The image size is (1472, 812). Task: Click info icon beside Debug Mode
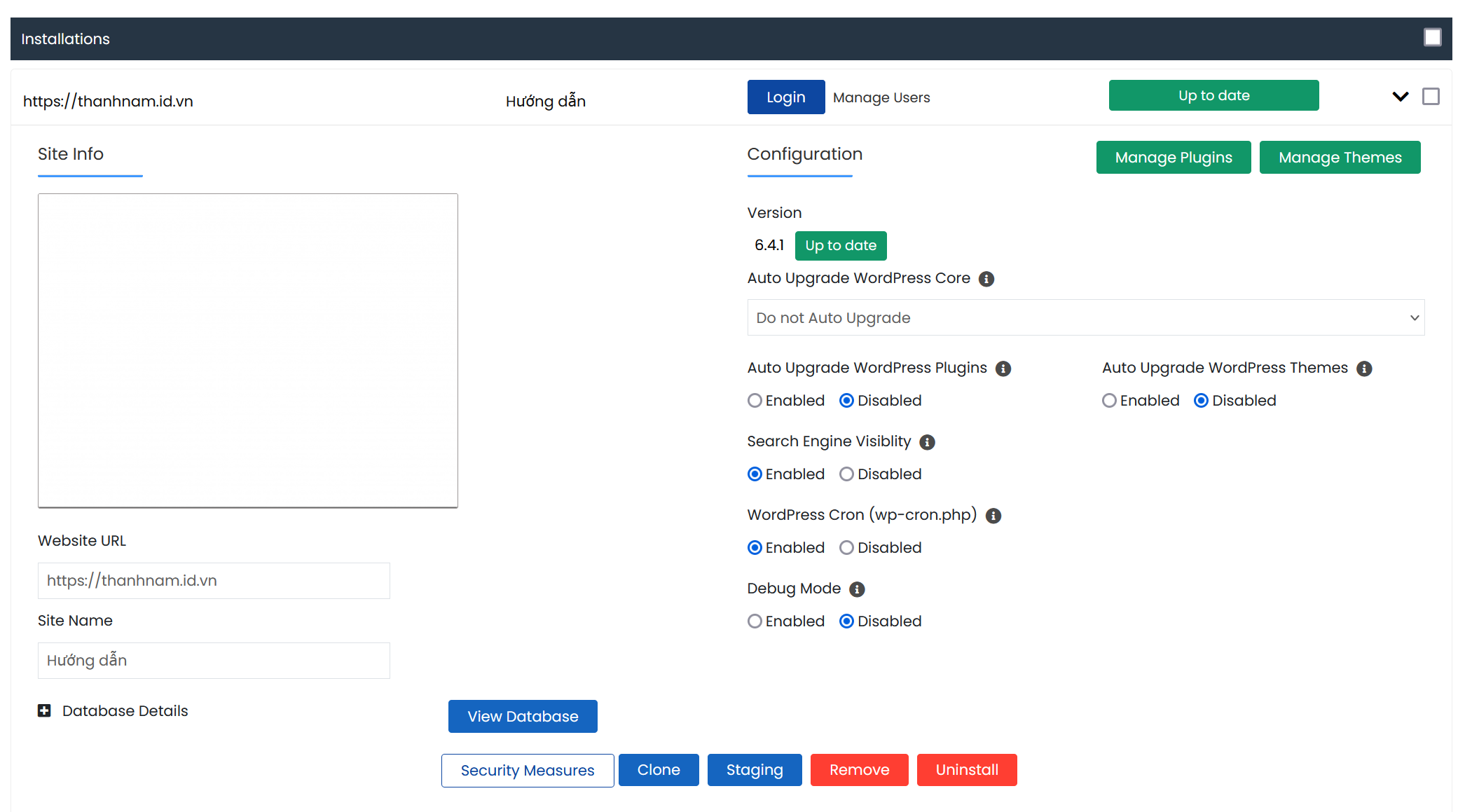[x=857, y=589]
